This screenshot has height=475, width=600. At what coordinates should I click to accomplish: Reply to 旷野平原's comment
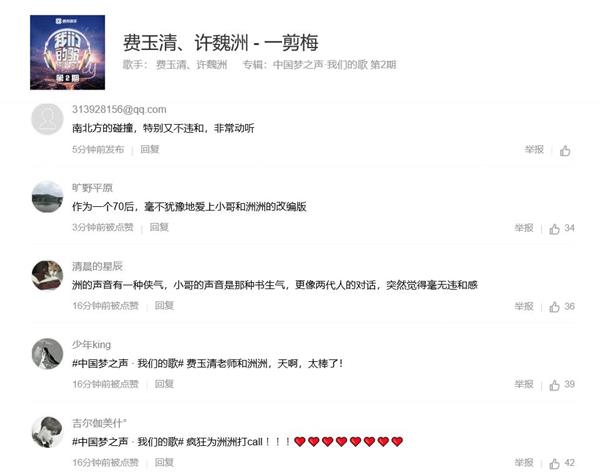[x=159, y=227]
